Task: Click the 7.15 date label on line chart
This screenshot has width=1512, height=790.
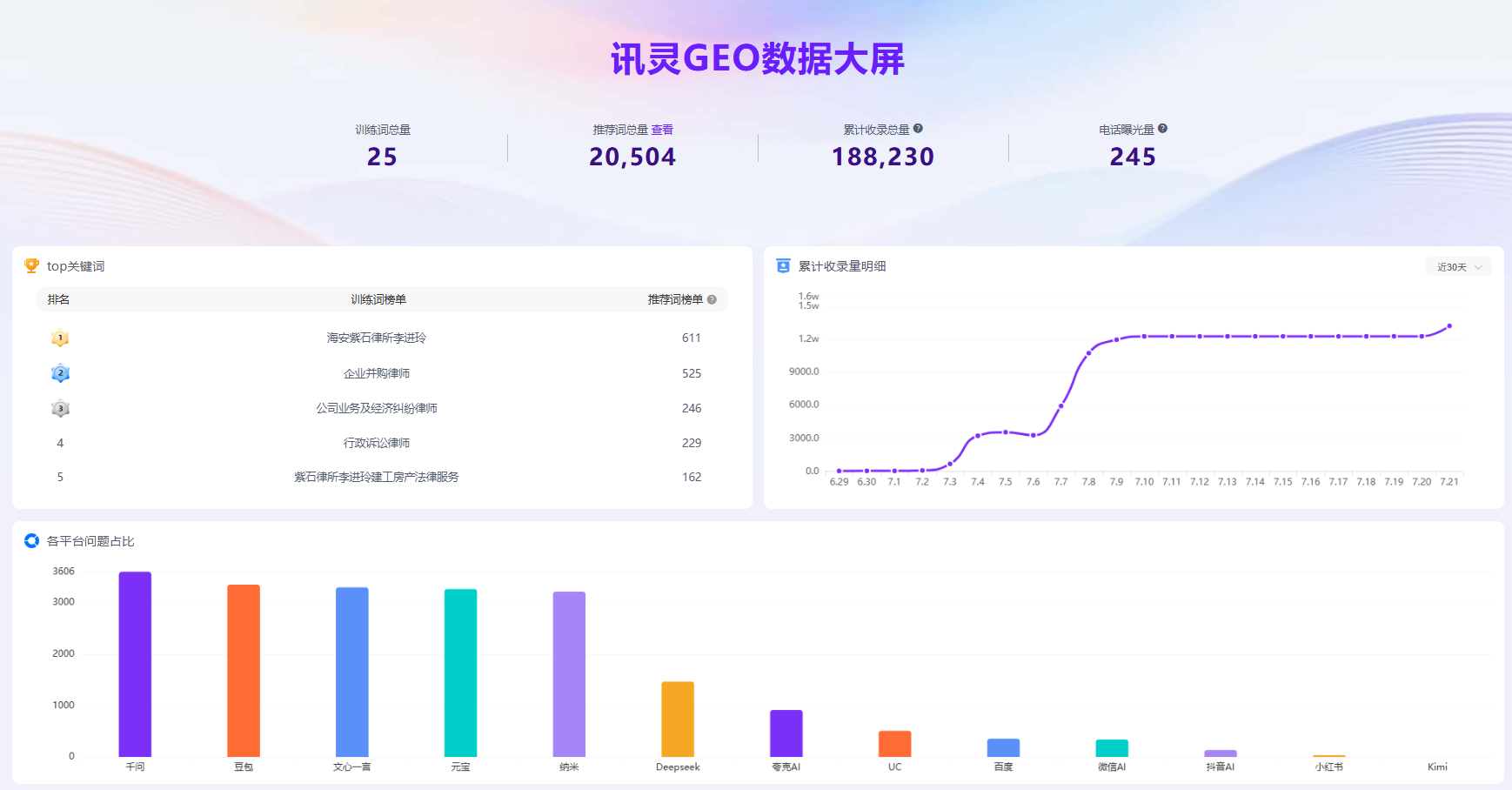Action: coord(1283,481)
